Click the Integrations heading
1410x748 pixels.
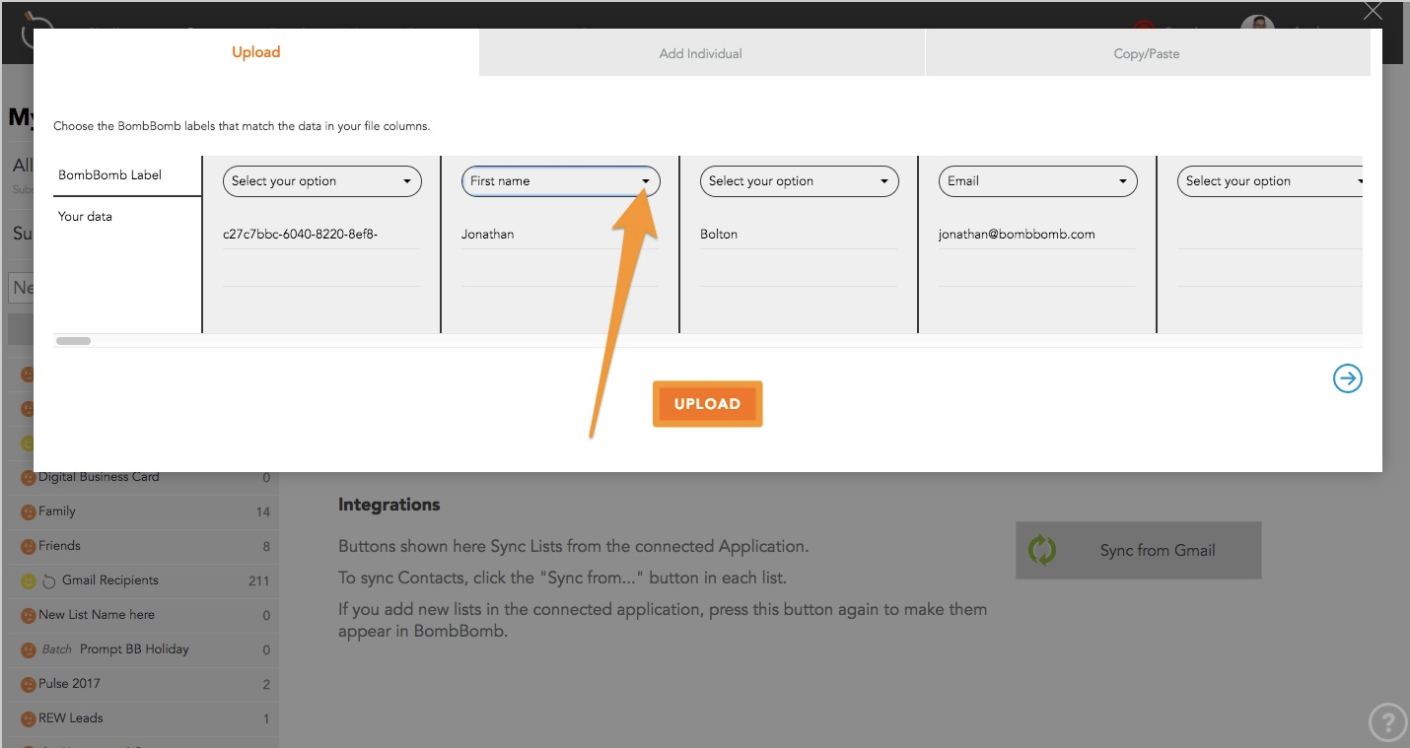[x=389, y=504]
